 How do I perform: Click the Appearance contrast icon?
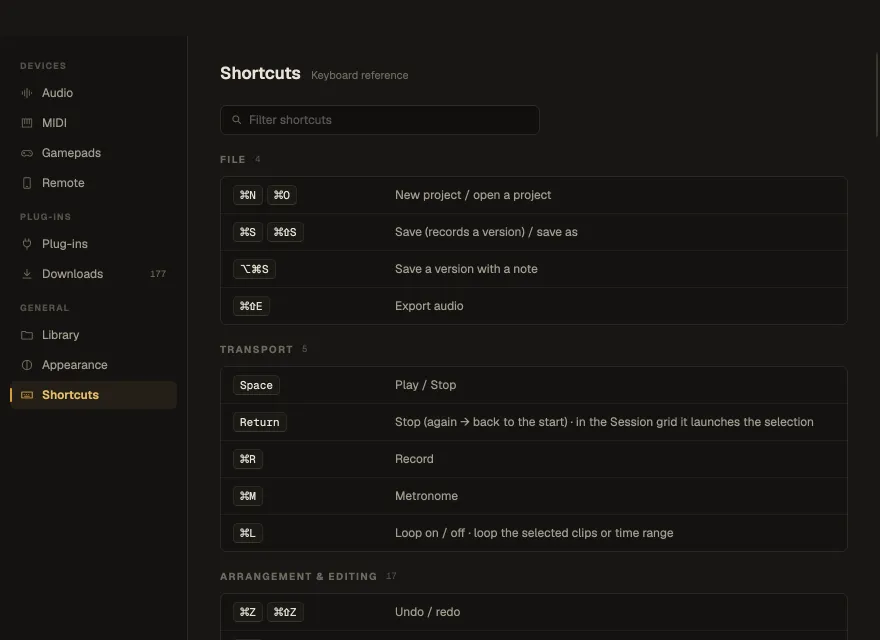(26, 365)
